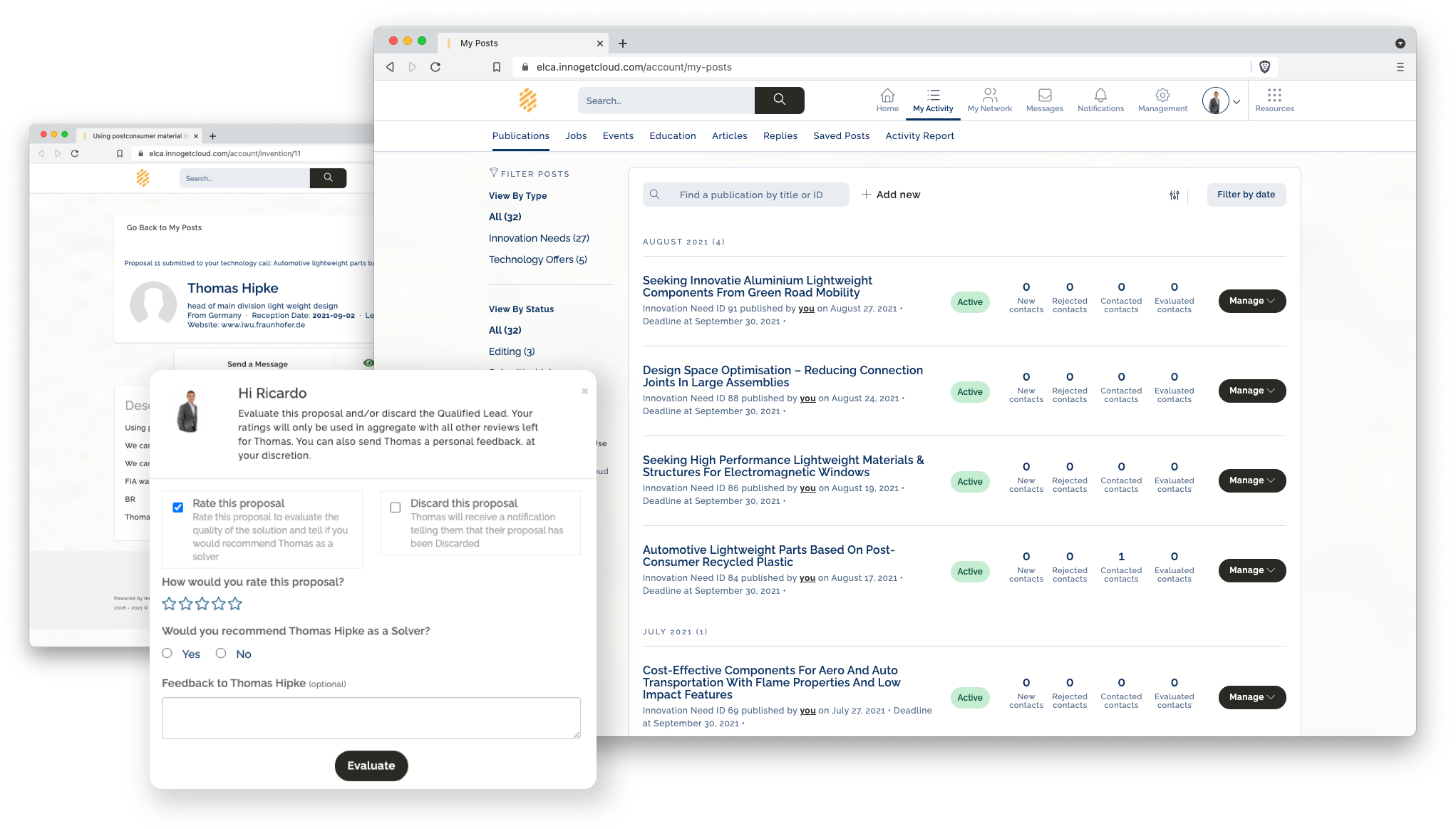Click Innoget logo in background invention window
1456x829 pixels.
[143, 178]
